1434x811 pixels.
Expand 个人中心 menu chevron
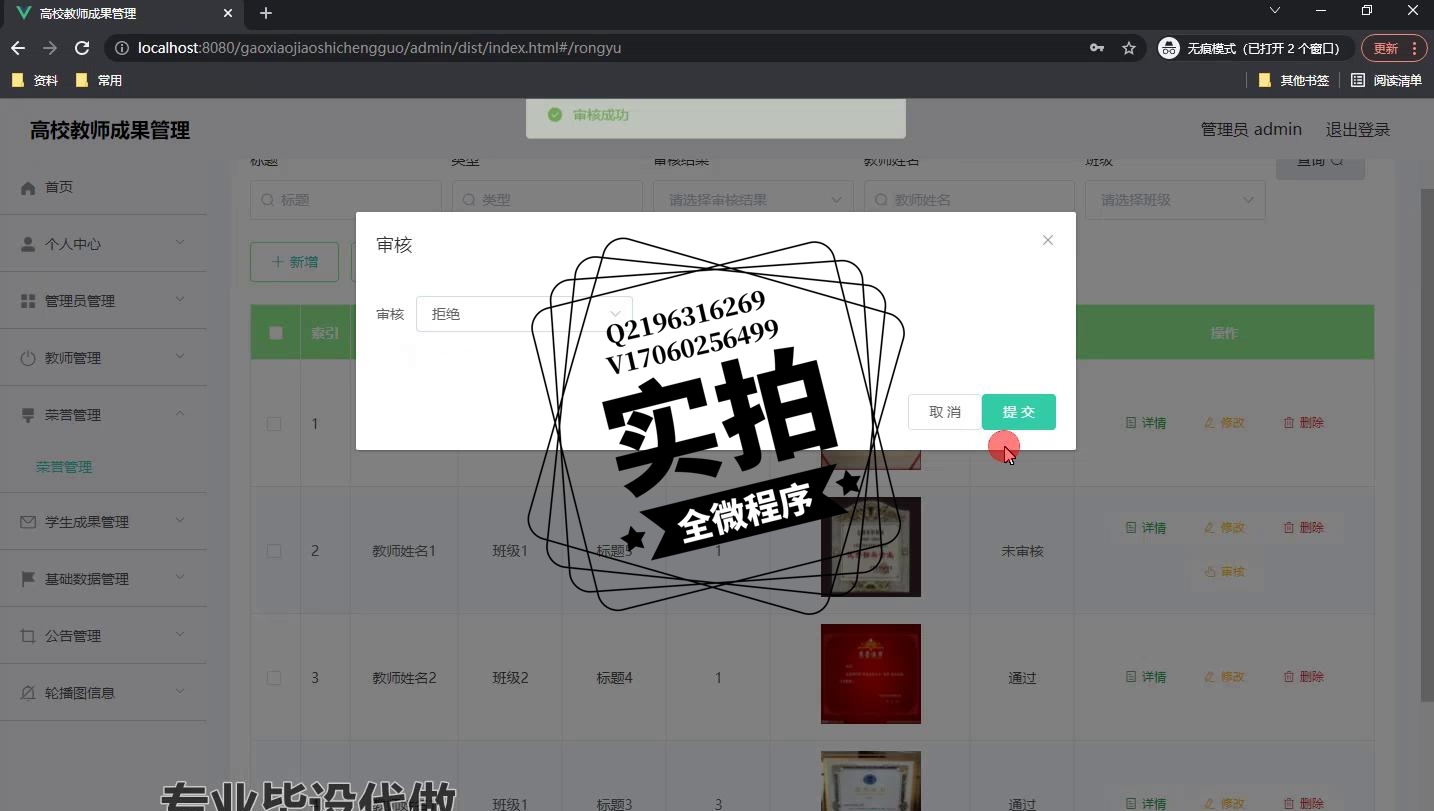180,243
